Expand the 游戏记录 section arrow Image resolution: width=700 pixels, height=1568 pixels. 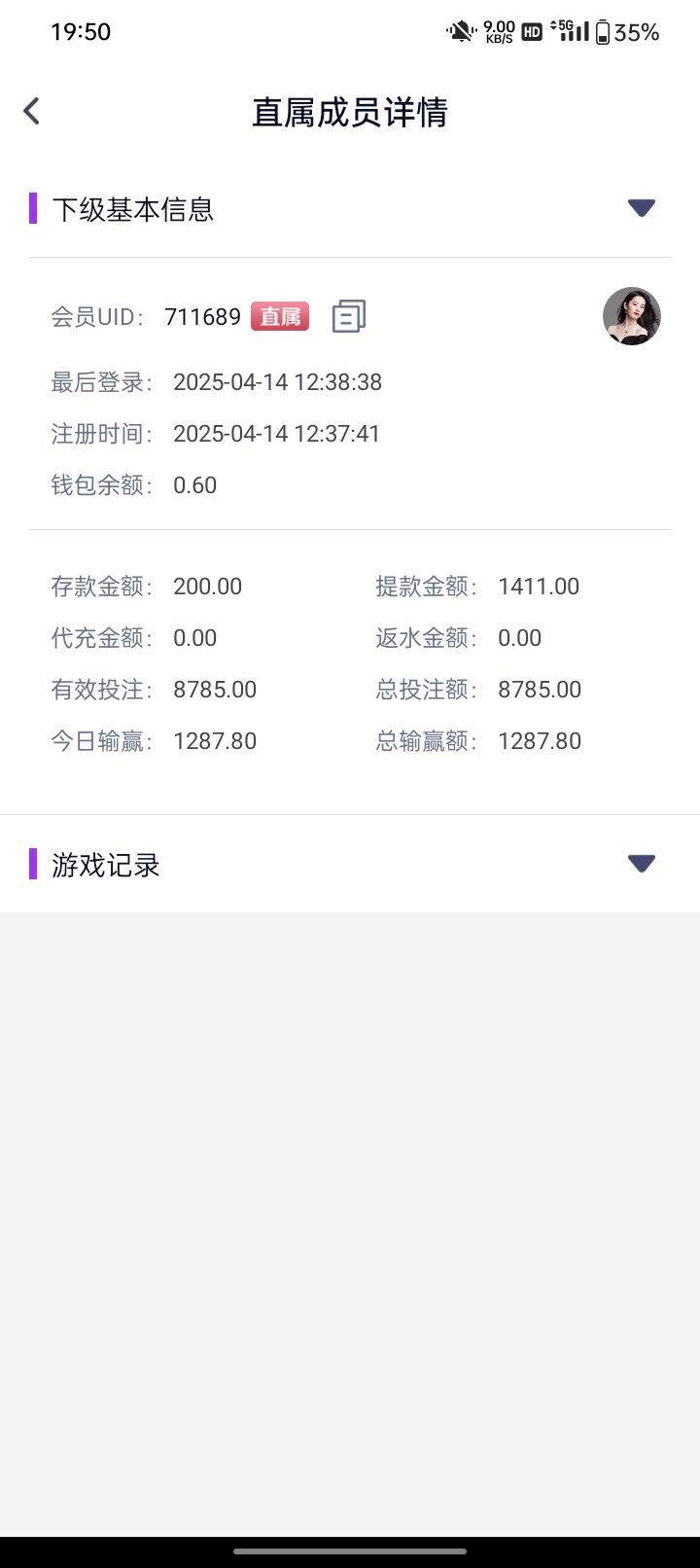(x=641, y=864)
